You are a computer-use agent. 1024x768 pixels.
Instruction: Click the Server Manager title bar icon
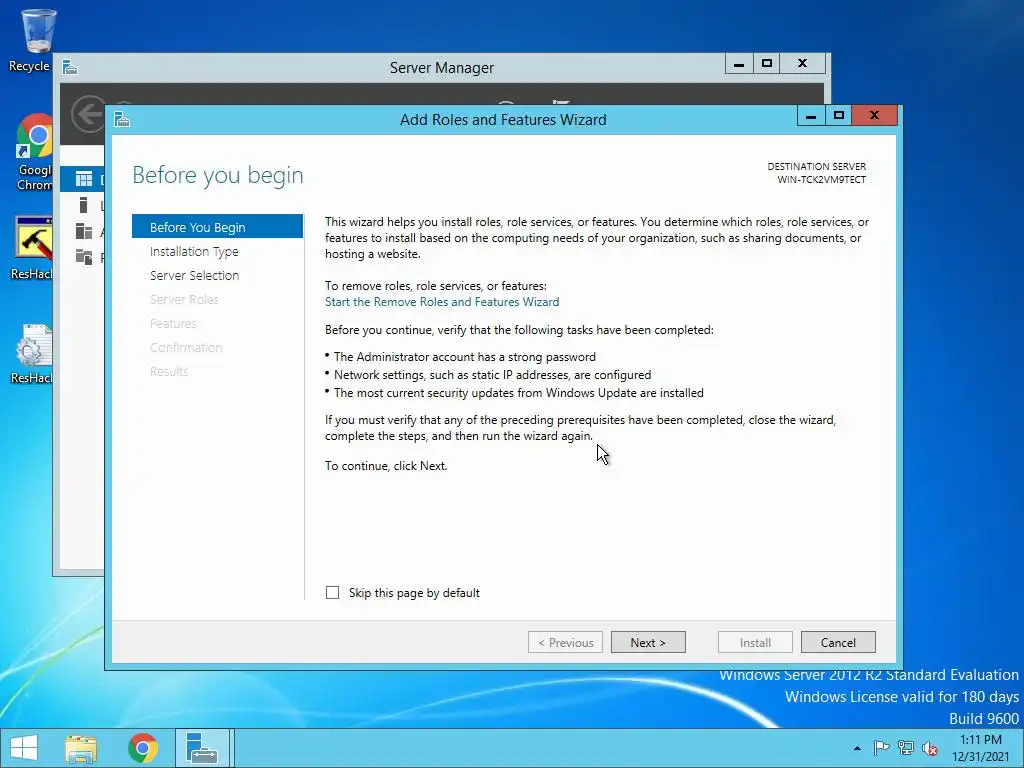(70, 67)
